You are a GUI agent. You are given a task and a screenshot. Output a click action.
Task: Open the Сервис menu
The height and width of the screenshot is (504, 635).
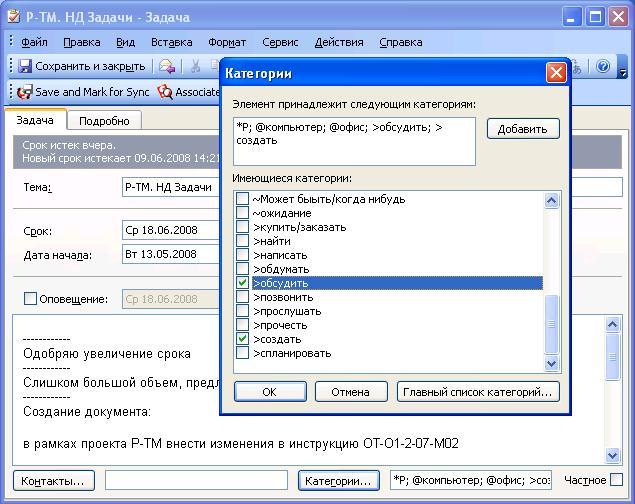point(280,42)
